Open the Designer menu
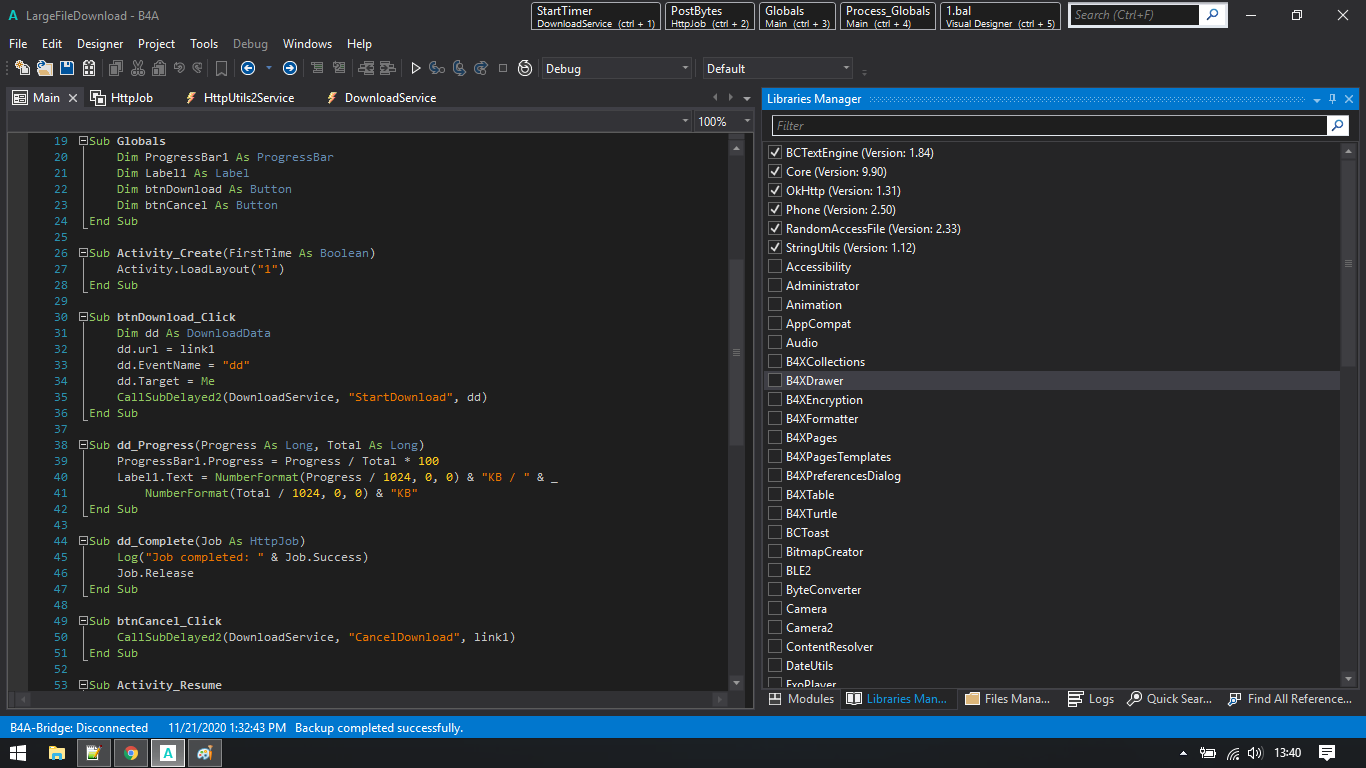This screenshot has width=1366, height=768. (x=100, y=44)
